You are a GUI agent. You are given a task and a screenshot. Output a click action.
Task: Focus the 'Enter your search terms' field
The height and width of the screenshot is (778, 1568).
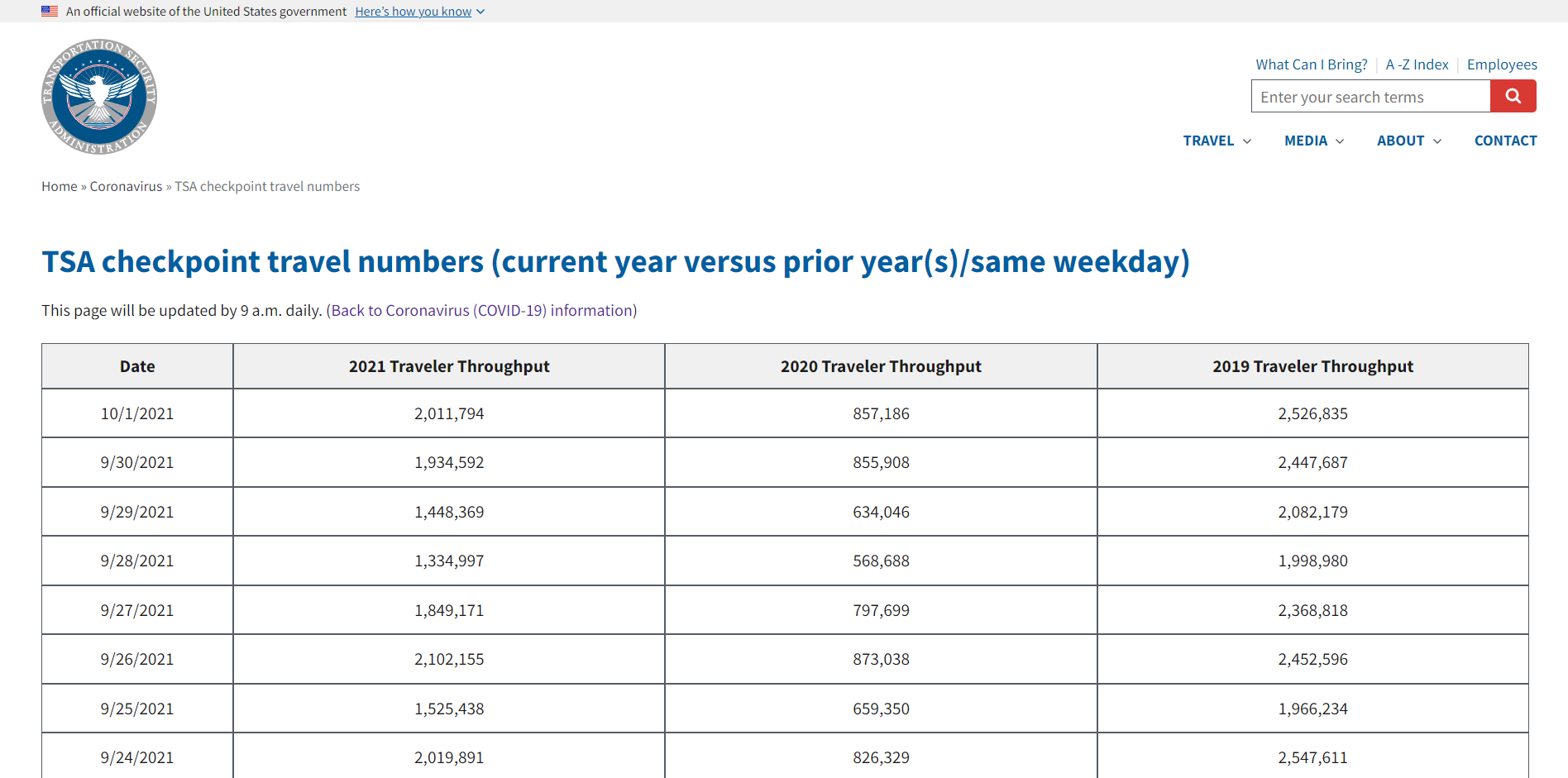click(1371, 96)
